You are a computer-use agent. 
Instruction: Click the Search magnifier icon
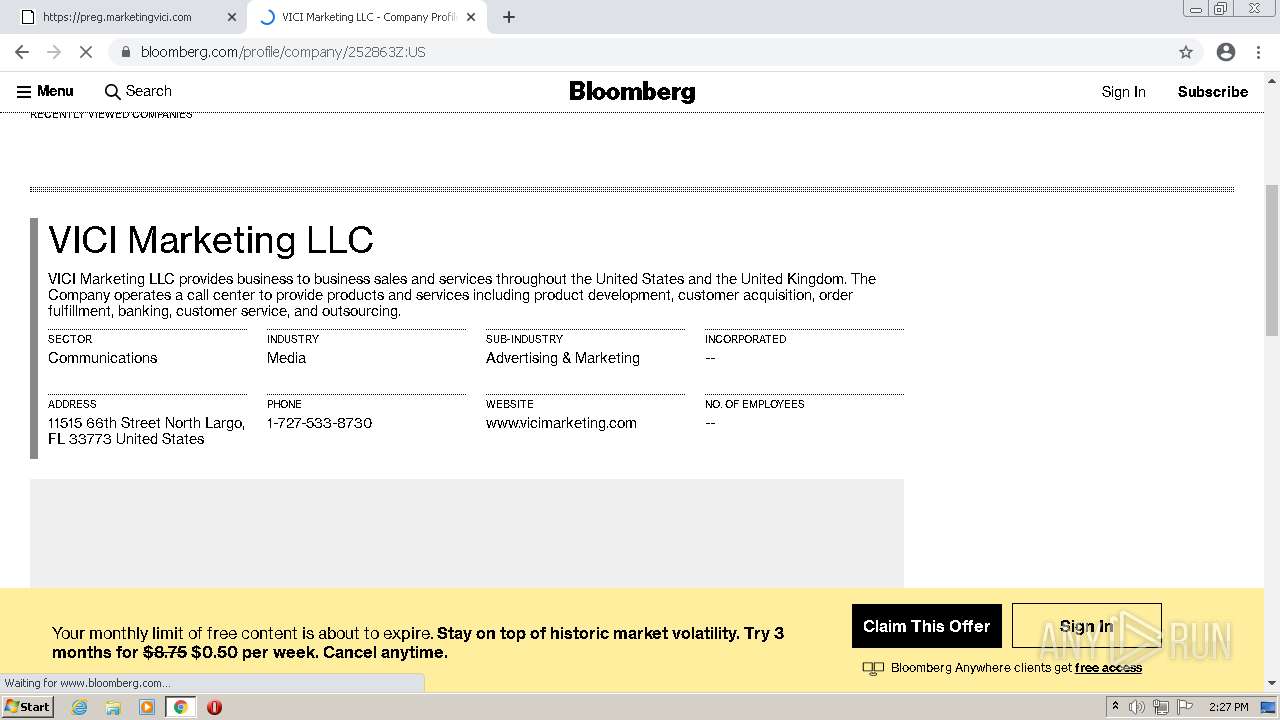point(112,92)
